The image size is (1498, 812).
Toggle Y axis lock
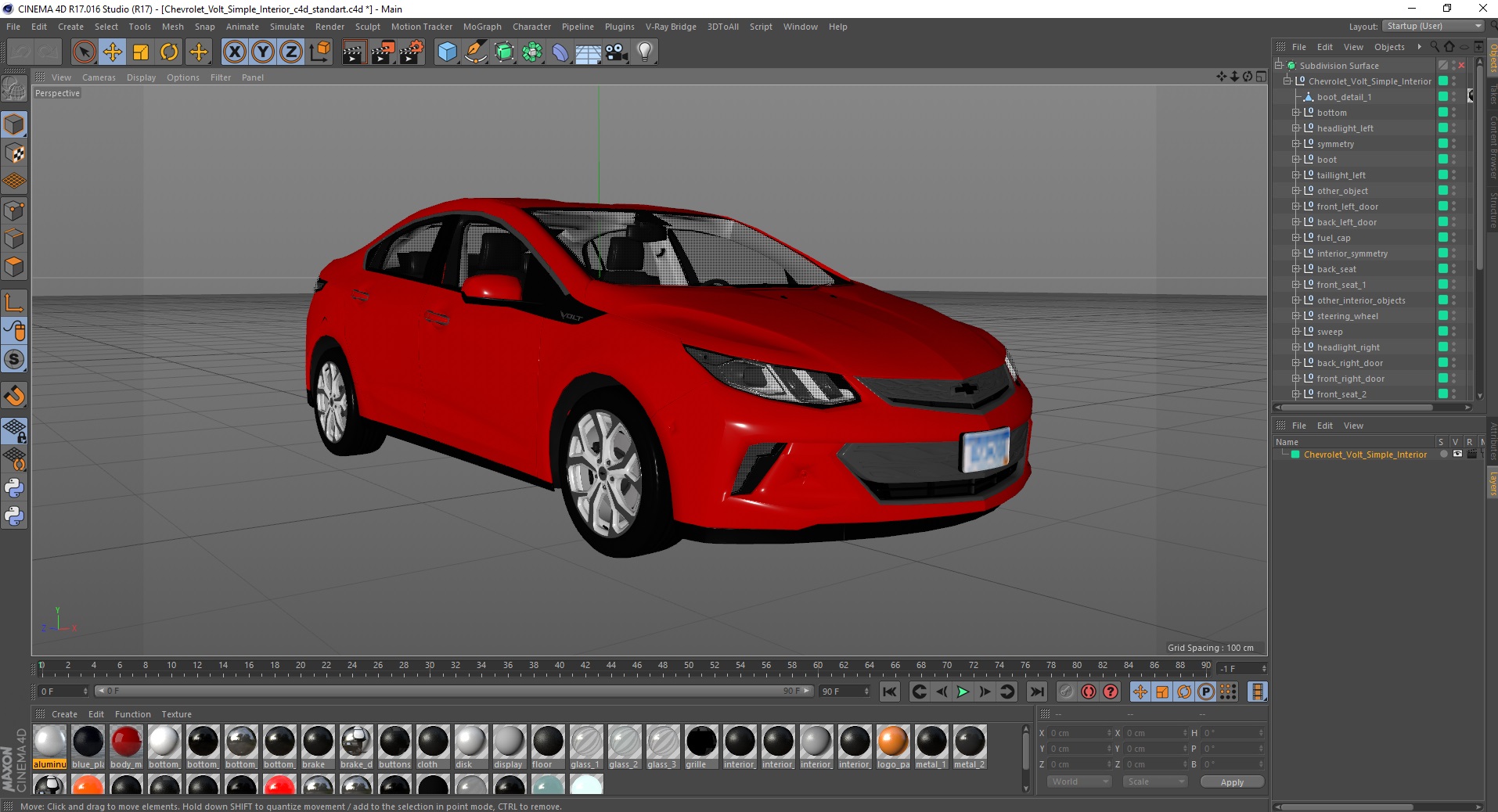tap(263, 52)
